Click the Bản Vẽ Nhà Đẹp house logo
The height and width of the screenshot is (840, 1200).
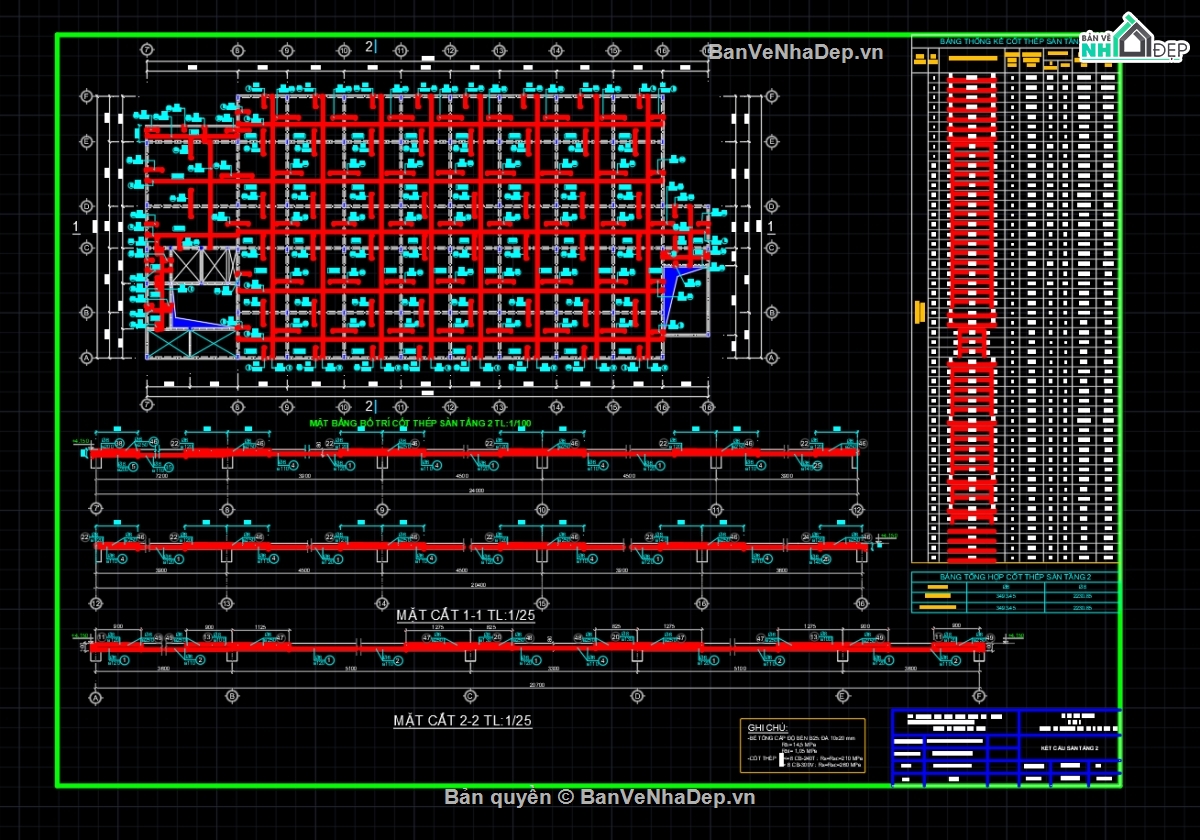coord(1136,40)
